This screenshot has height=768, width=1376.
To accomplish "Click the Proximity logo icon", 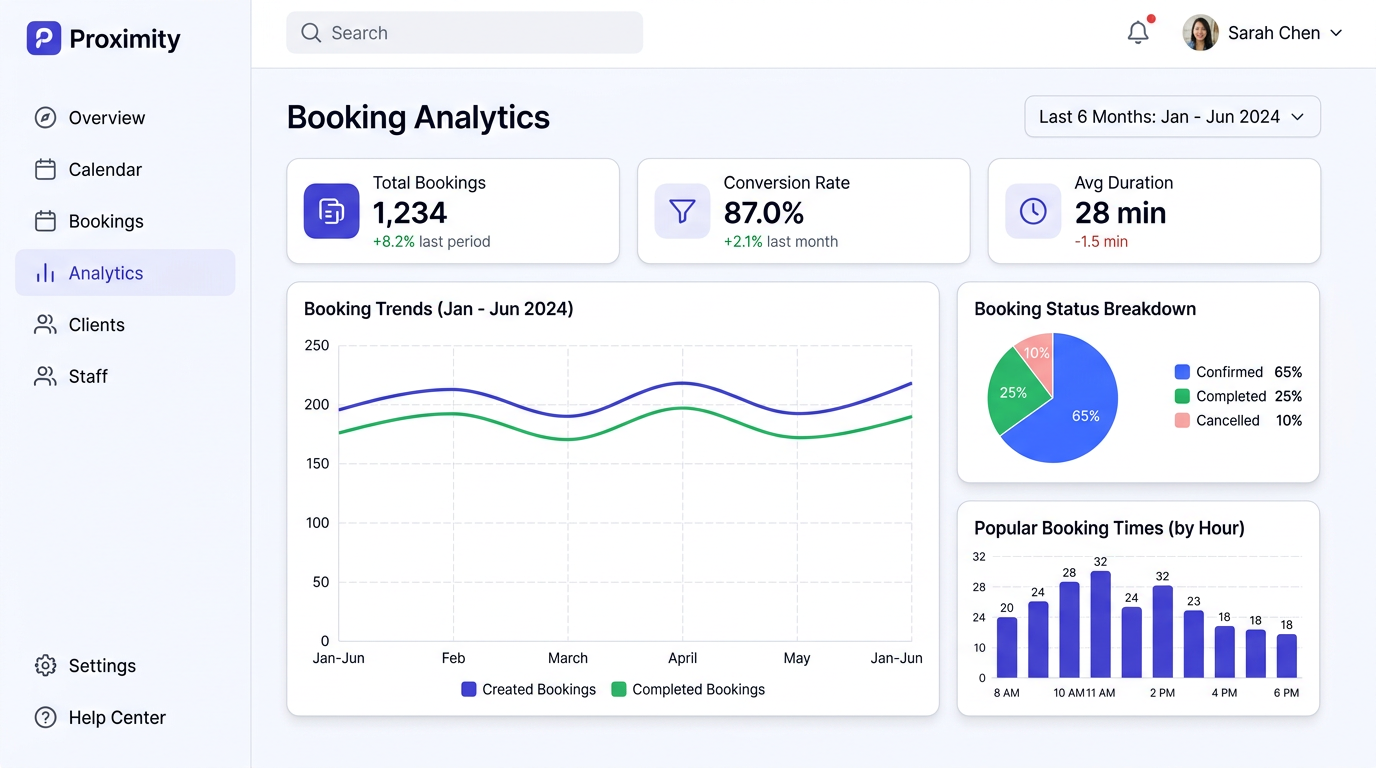I will [44, 39].
